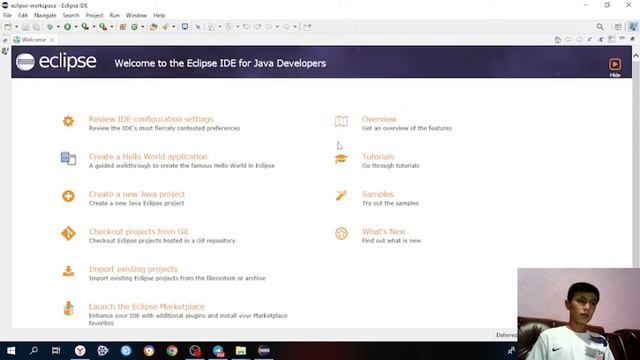Click the Coverage run toolbar icon
Screen dimensions: 640x360
[85, 27]
